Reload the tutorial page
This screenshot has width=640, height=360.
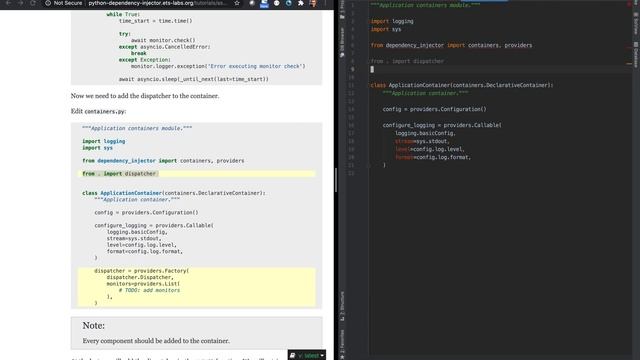click(33, 3)
